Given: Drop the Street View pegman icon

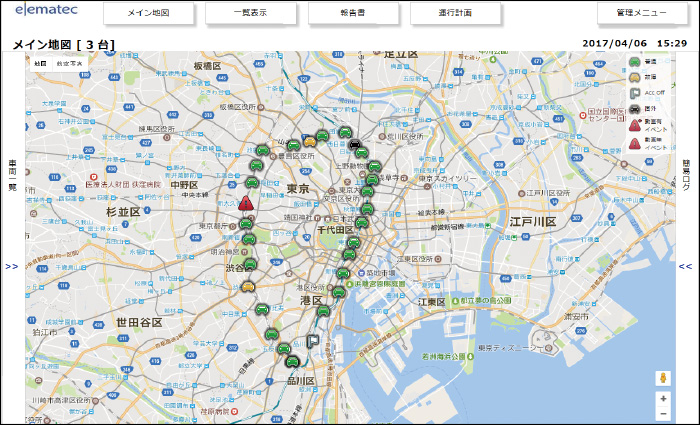Looking at the screenshot, I should (x=662, y=378).
